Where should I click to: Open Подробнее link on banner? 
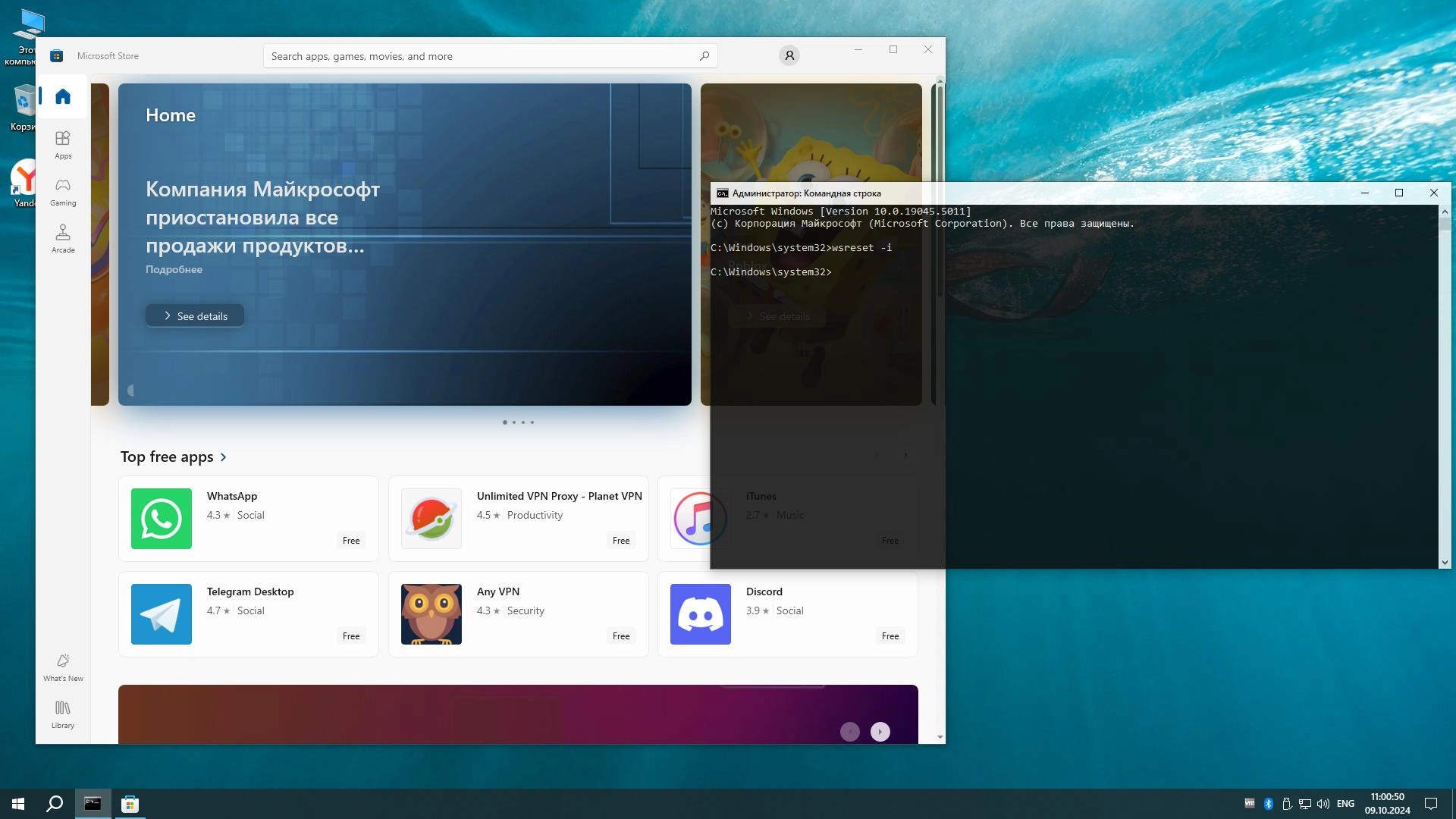(x=174, y=269)
